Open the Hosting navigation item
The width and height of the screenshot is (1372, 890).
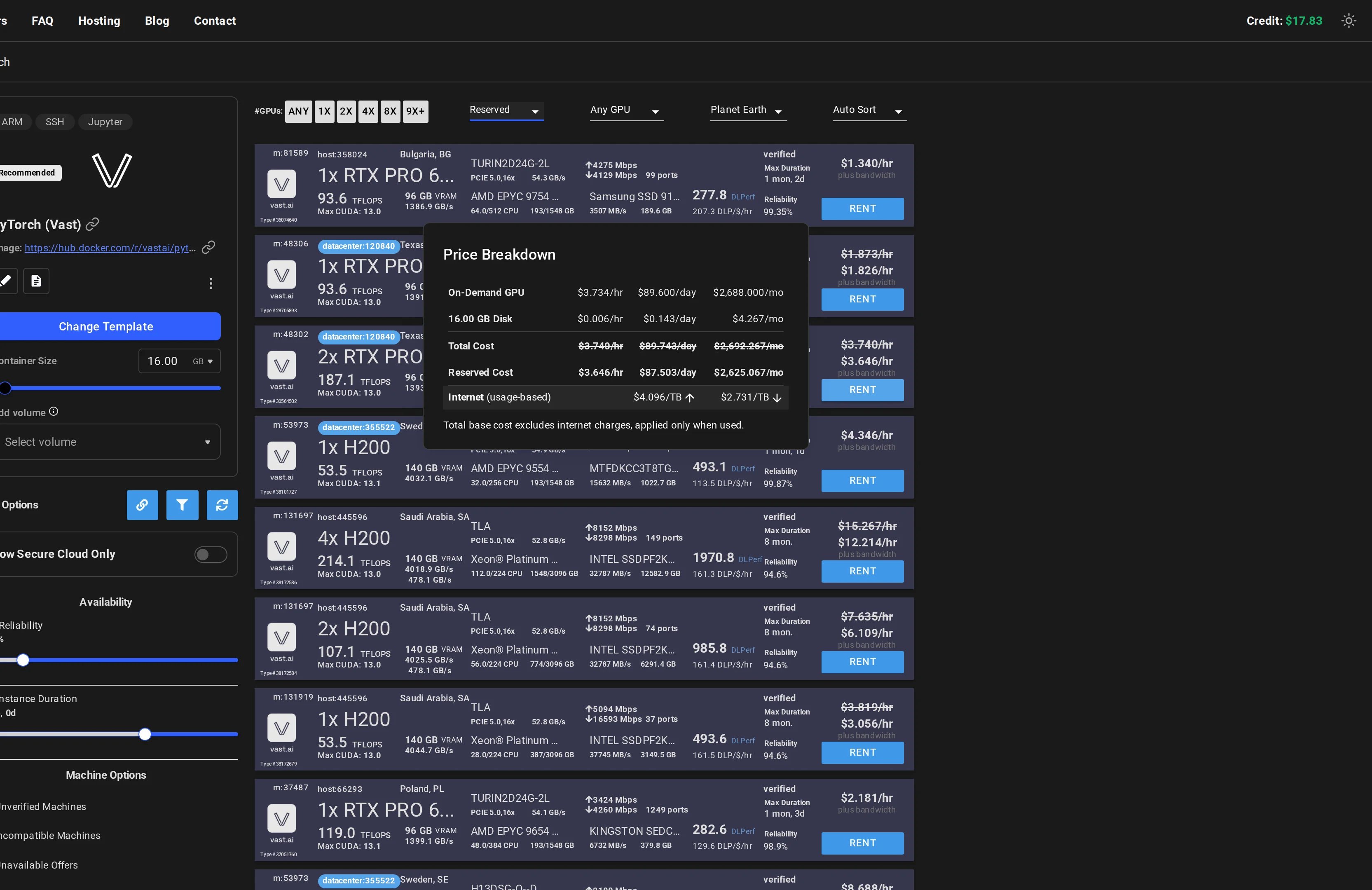(99, 21)
